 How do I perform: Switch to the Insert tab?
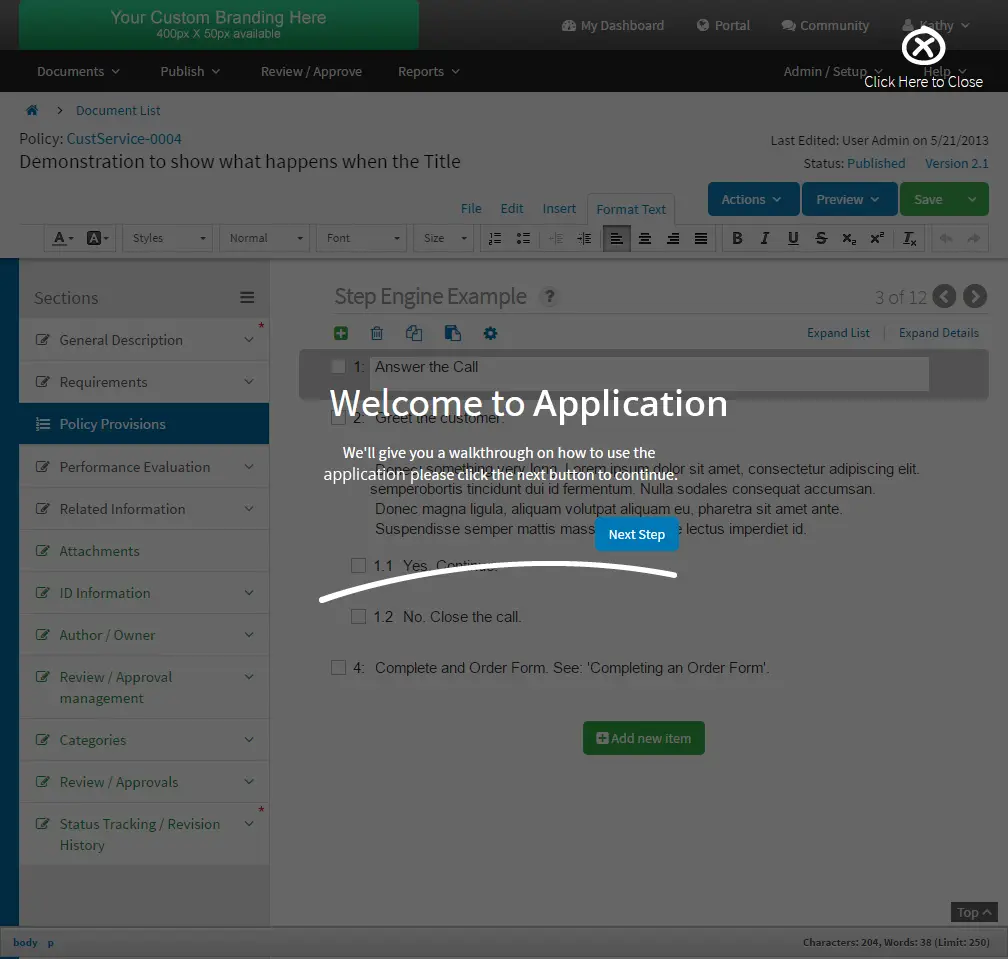(559, 208)
